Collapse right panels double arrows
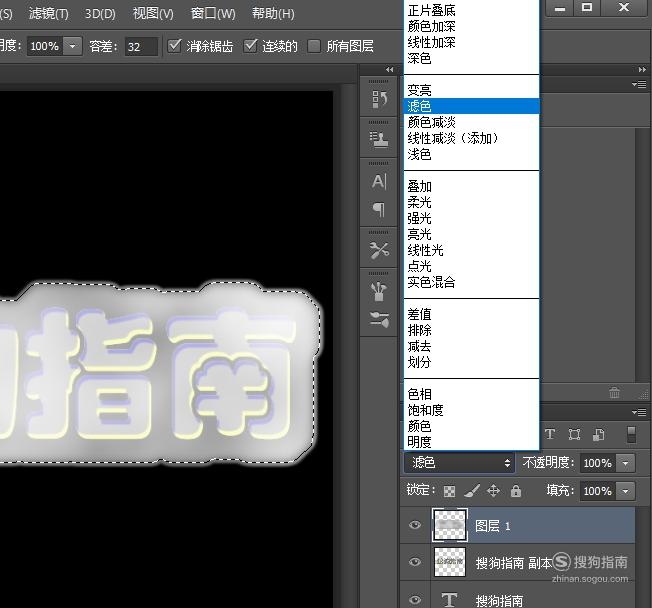This screenshot has width=652, height=608. pos(642,69)
